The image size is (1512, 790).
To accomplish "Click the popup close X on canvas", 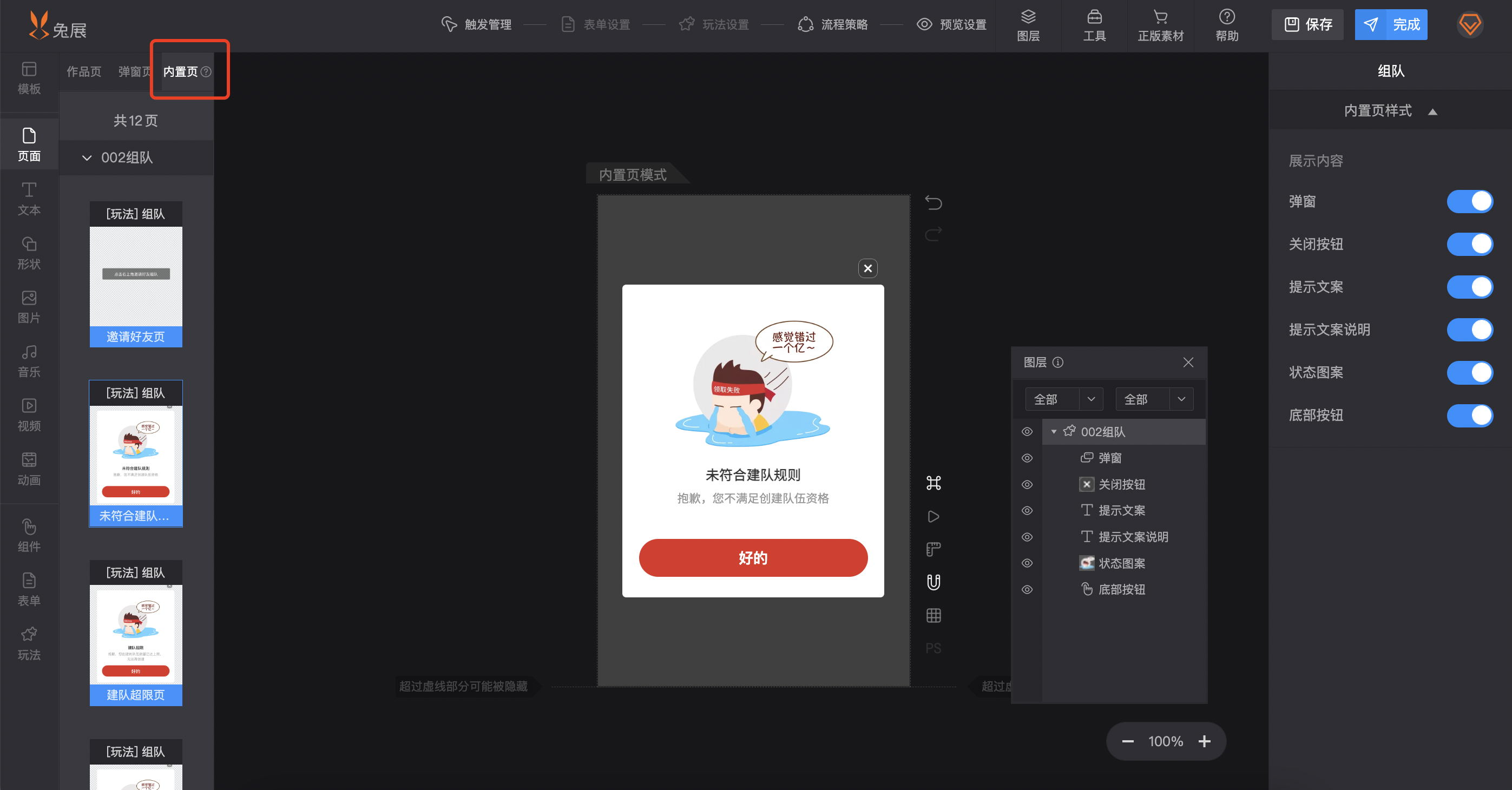I will pos(867,268).
